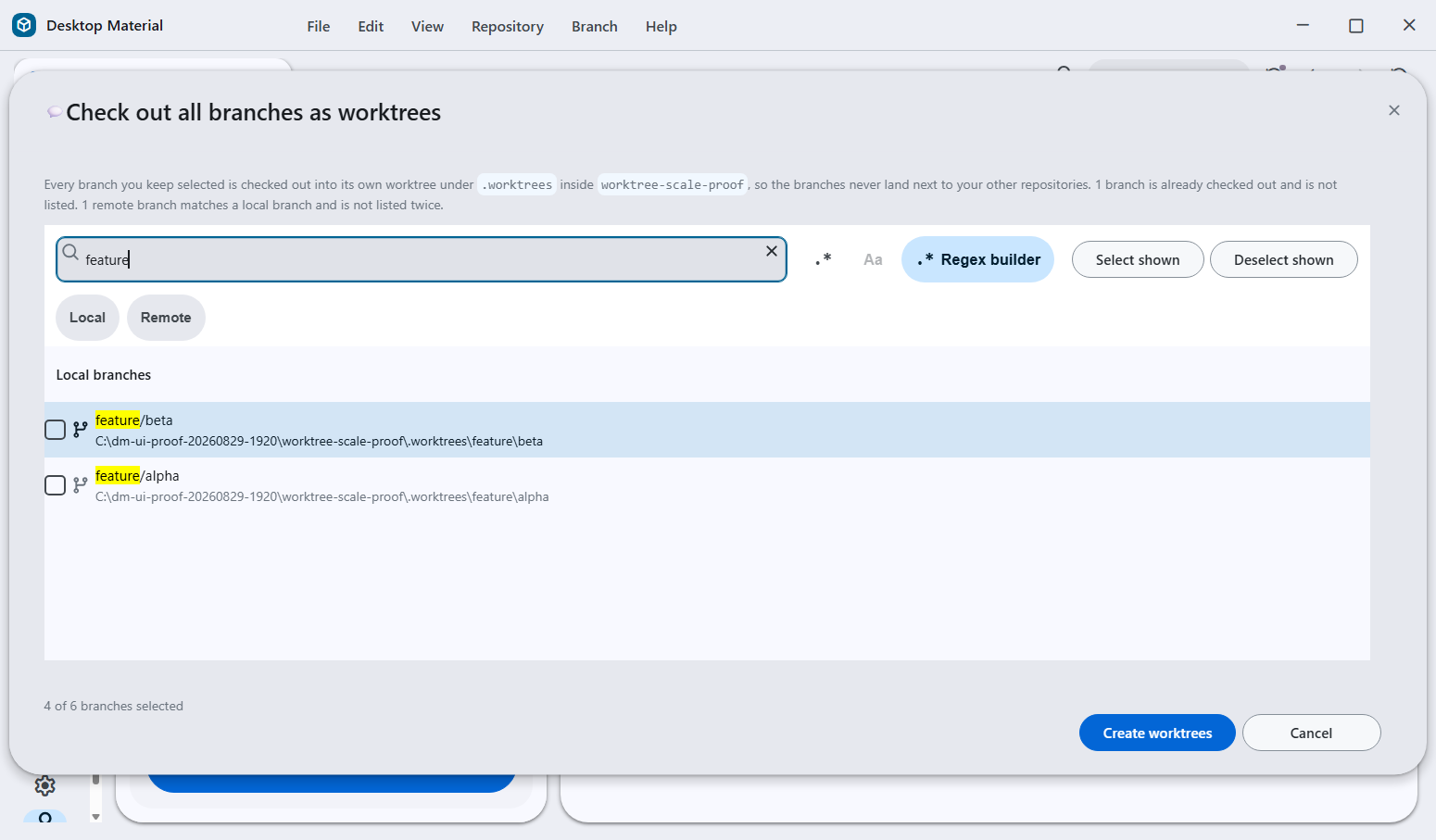The image size is (1436, 840).
Task: Open settings gear in main window
Action: point(44,786)
